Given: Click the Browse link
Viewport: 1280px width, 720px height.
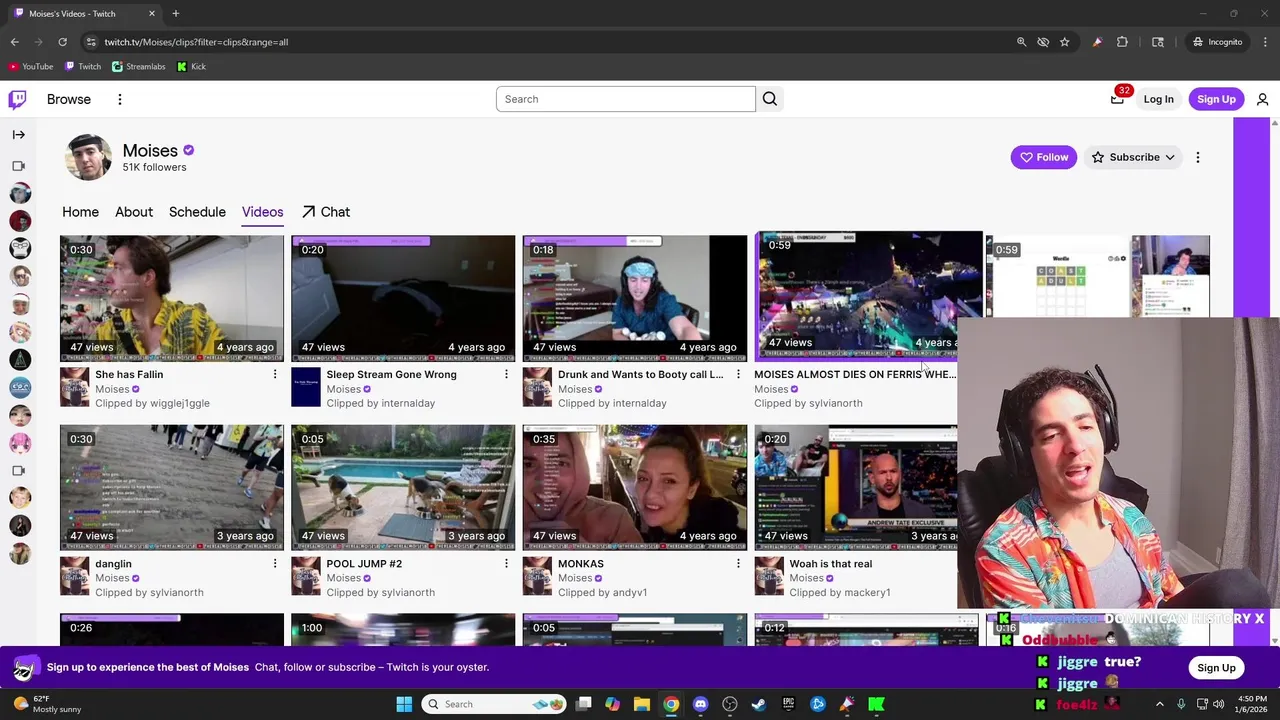Looking at the screenshot, I should (x=69, y=99).
